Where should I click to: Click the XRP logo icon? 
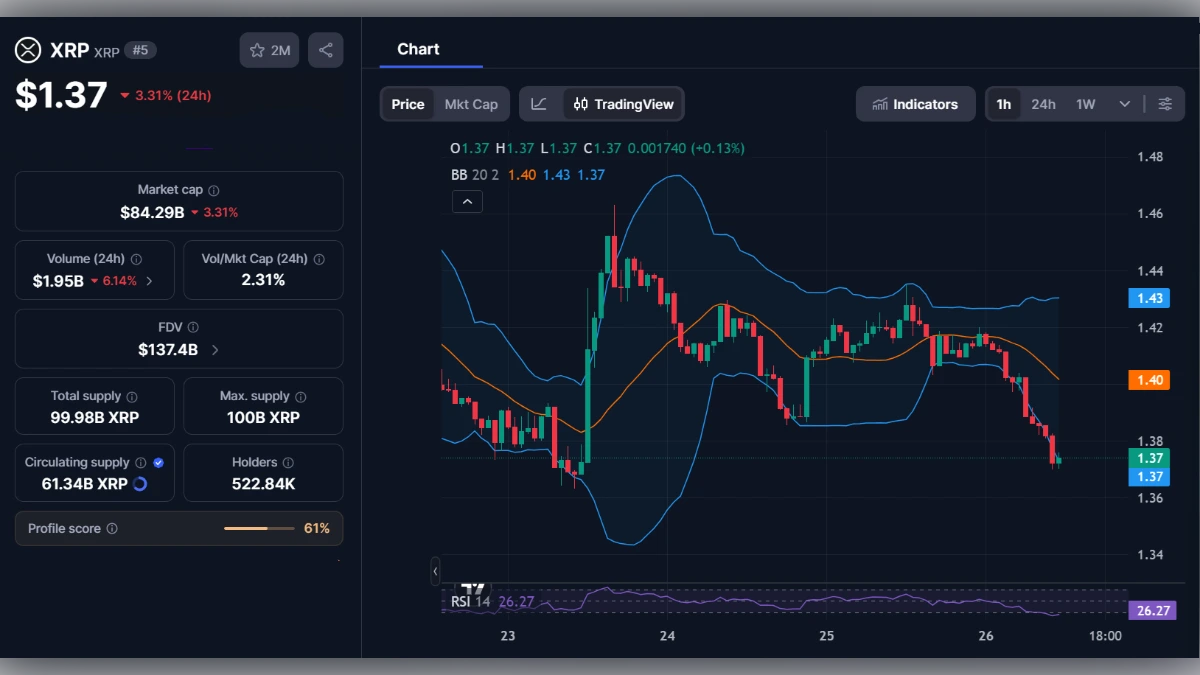click(28, 50)
